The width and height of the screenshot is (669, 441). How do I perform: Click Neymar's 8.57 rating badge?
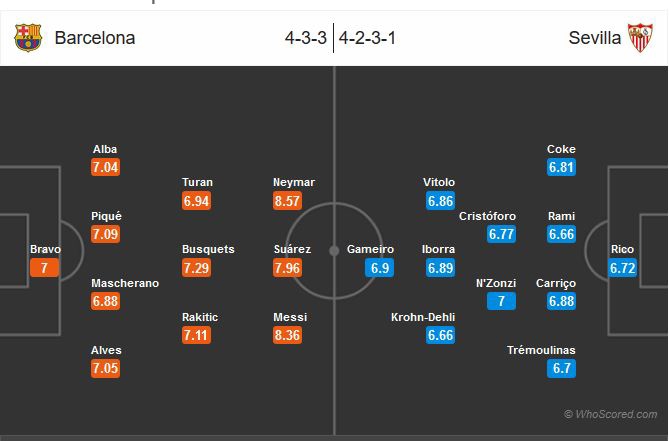[x=289, y=200]
